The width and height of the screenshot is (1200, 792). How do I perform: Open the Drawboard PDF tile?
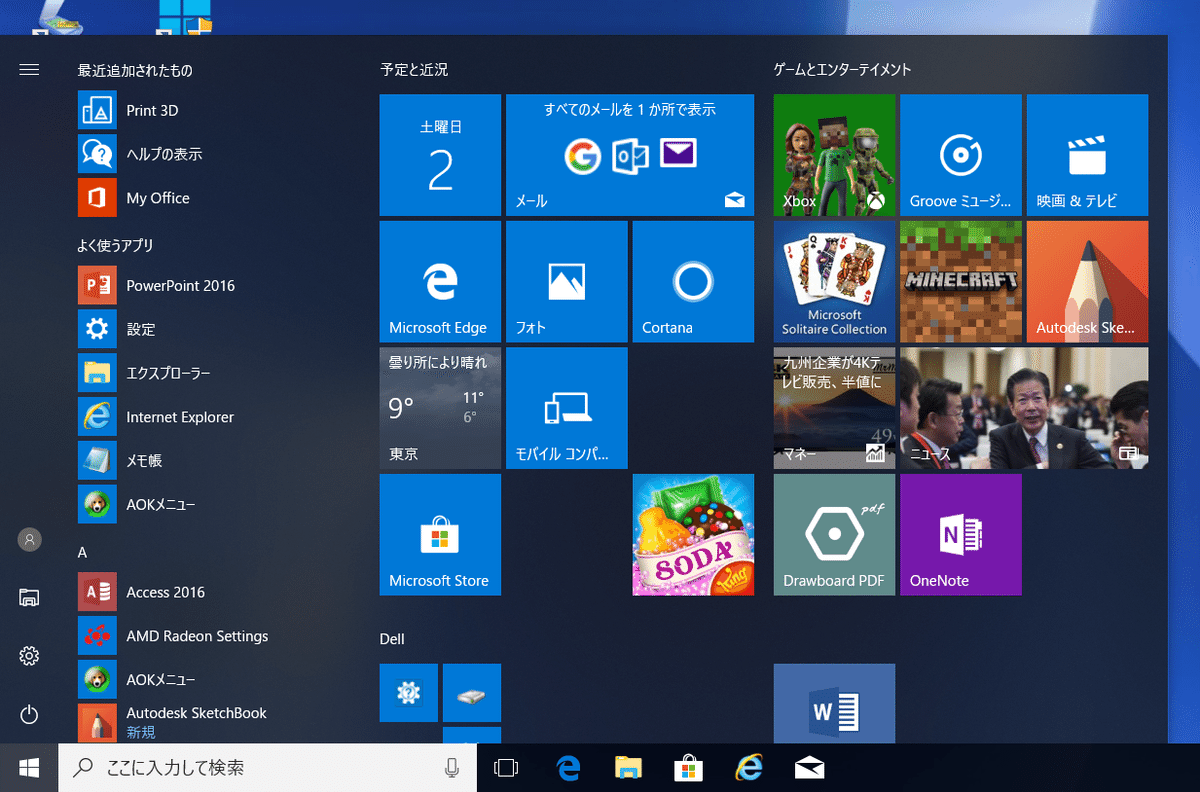(834, 534)
